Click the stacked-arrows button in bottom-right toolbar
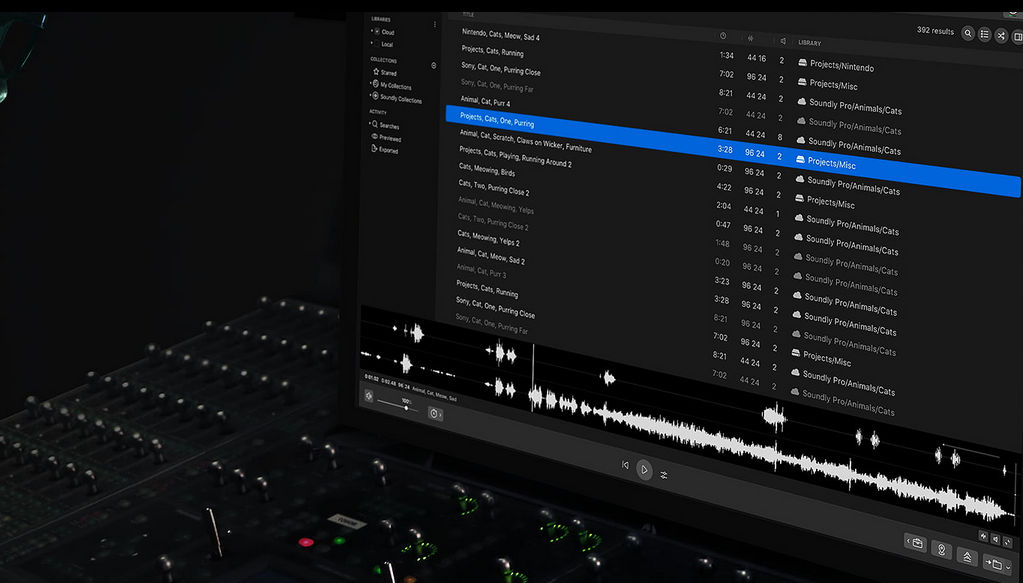 click(967, 557)
